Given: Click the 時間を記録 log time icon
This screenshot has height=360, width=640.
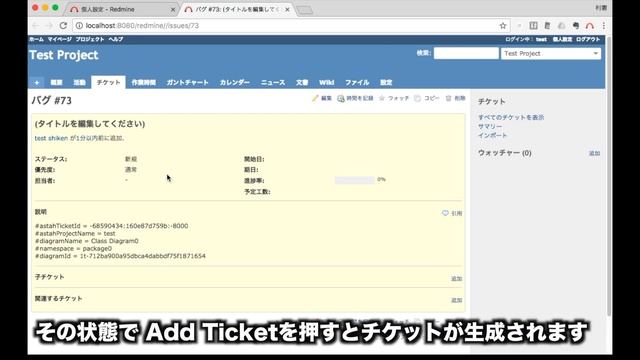Looking at the screenshot, I should 340,98.
